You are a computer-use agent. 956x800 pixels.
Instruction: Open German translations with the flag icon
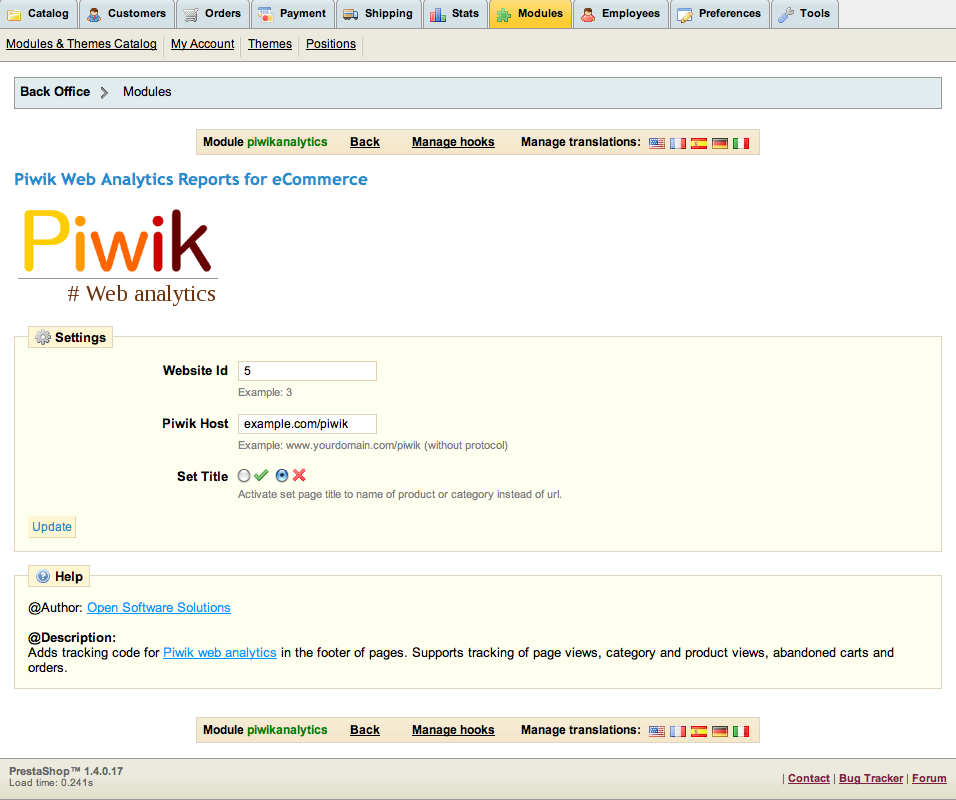point(720,142)
